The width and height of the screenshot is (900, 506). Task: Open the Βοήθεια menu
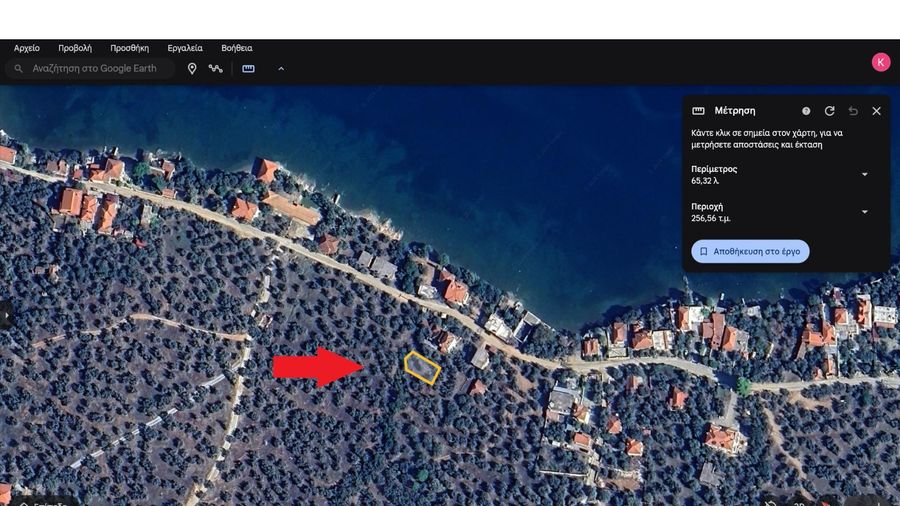point(237,48)
